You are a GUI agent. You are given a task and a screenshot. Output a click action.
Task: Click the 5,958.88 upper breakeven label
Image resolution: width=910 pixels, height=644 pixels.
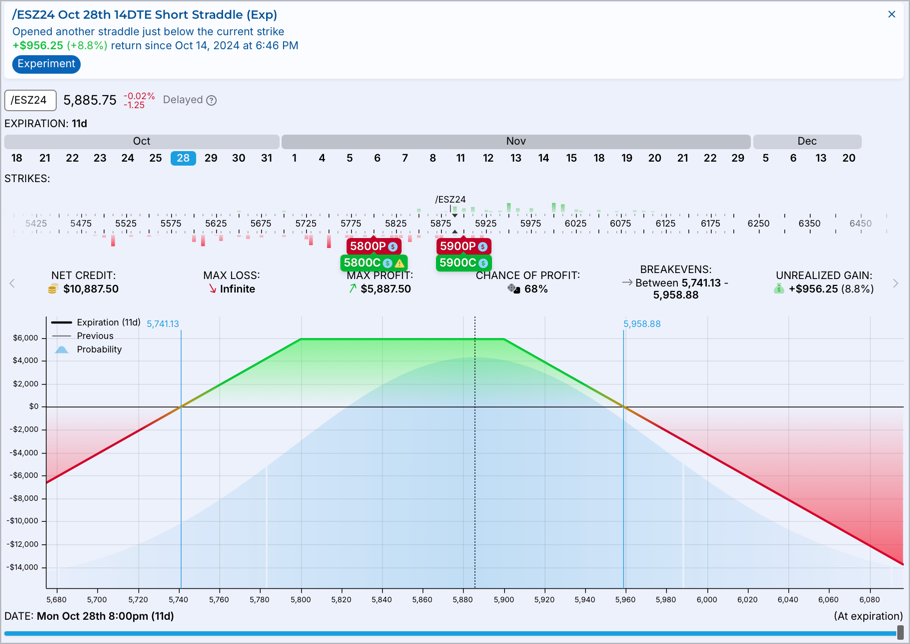pyautogui.click(x=642, y=324)
